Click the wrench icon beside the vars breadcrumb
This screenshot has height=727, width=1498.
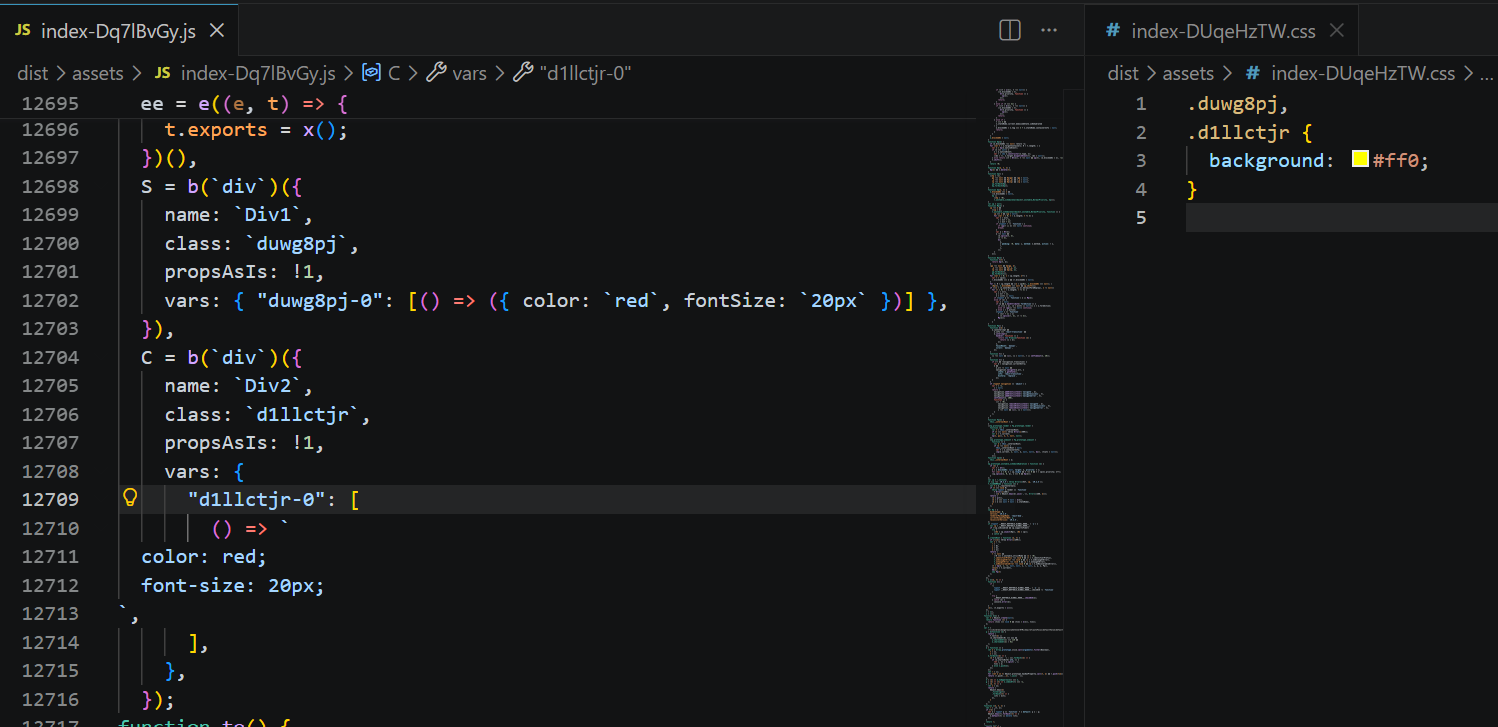pyautogui.click(x=436, y=73)
